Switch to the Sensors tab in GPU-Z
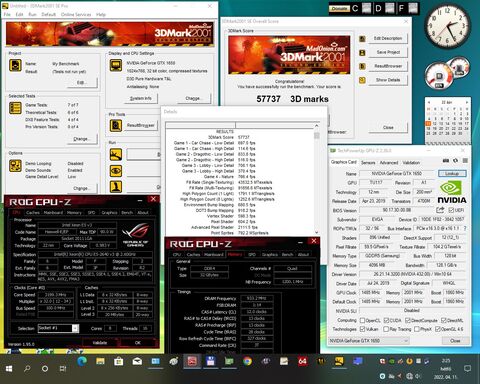 point(368,163)
